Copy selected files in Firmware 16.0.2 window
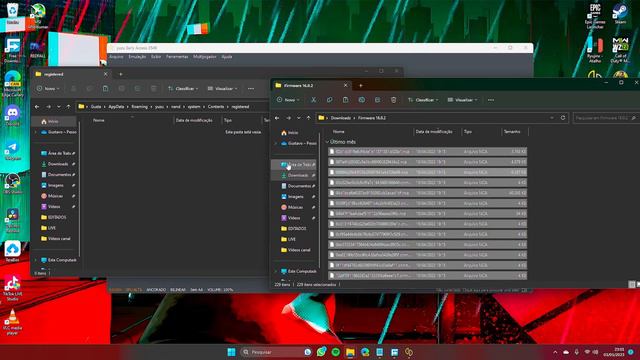The width and height of the screenshot is (640, 360). point(329,100)
